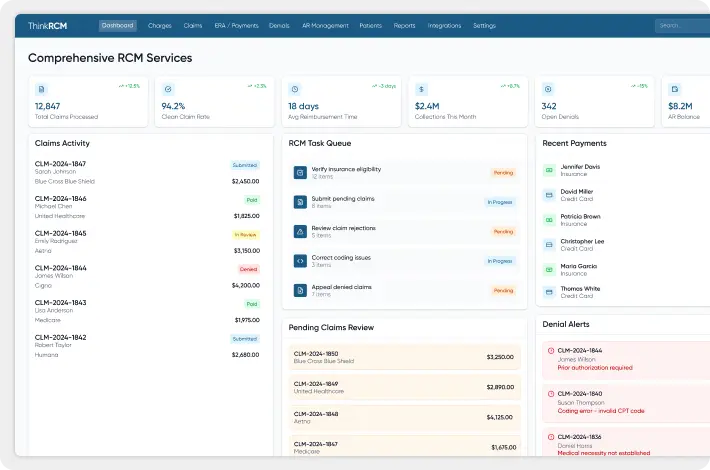
Task: Click the Submit pending claims task icon
Action: 300,202
